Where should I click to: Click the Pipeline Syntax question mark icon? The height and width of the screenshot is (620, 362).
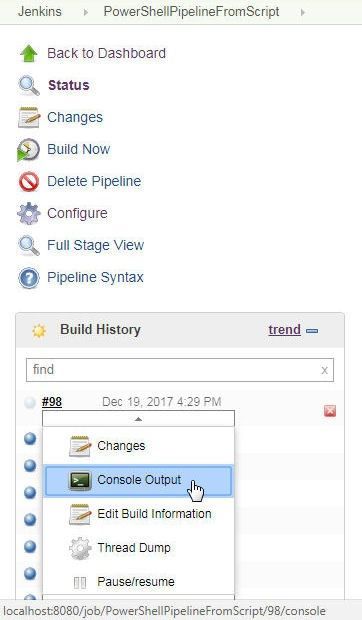pyautogui.click(x=29, y=278)
